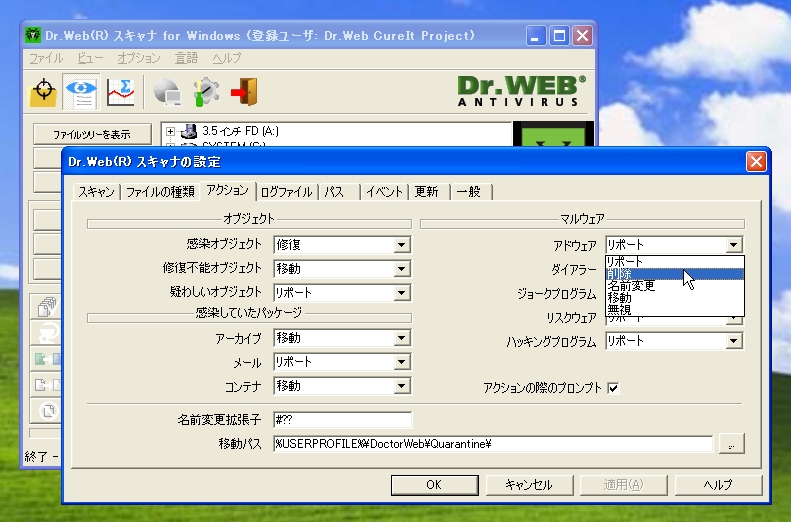The height and width of the screenshot is (522, 791).
Task: Select 名前変更 in the adware list
Action: [674, 286]
